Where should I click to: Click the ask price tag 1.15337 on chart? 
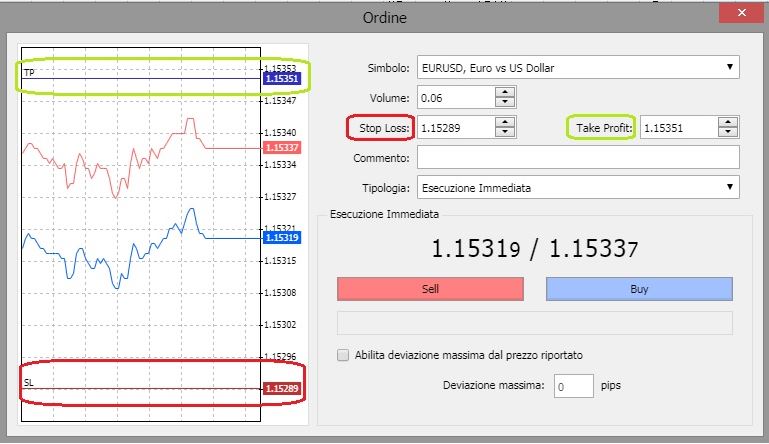(x=282, y=148)
